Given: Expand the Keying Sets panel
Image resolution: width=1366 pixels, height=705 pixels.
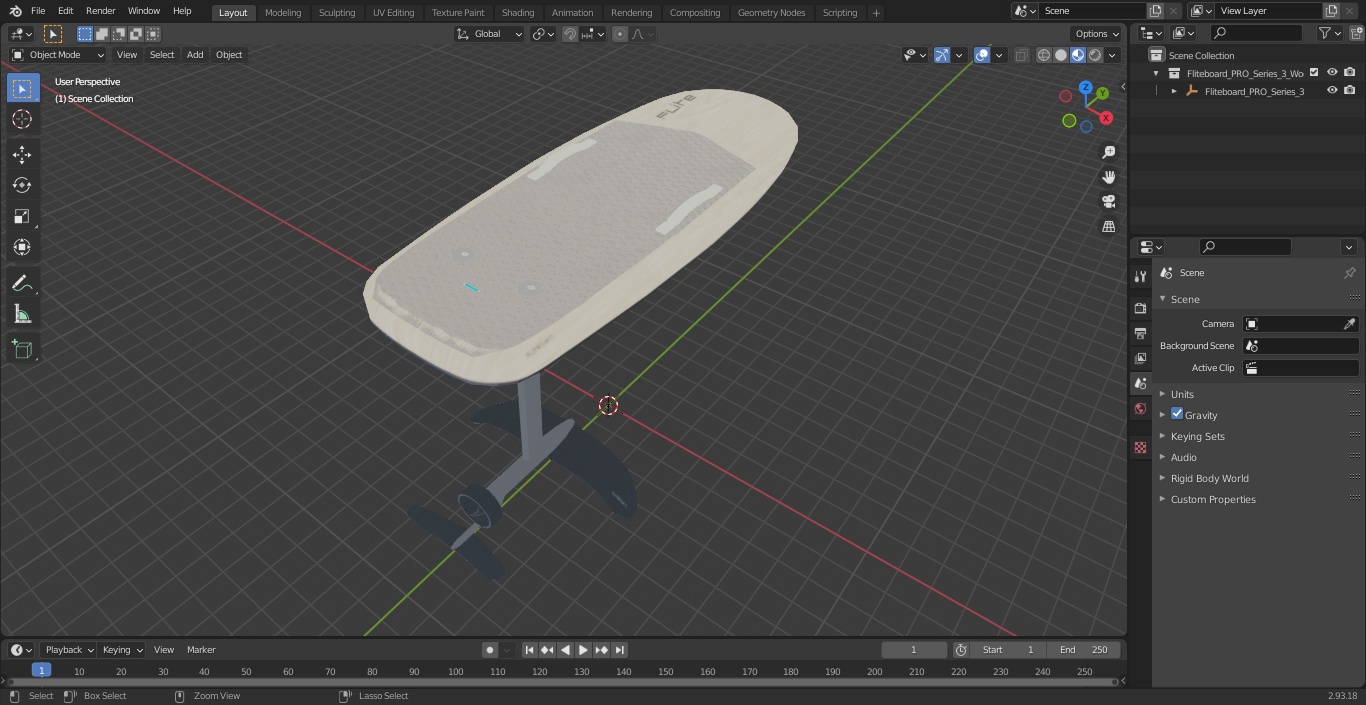Looking at the screenshot, I should coord(1197,436).
